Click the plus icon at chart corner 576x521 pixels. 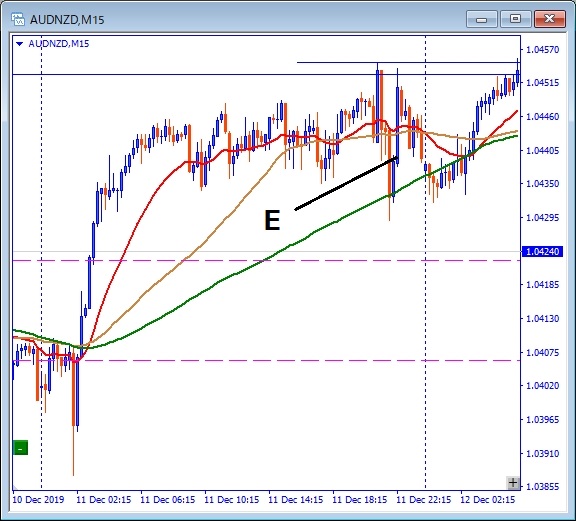tap(513, 482)
